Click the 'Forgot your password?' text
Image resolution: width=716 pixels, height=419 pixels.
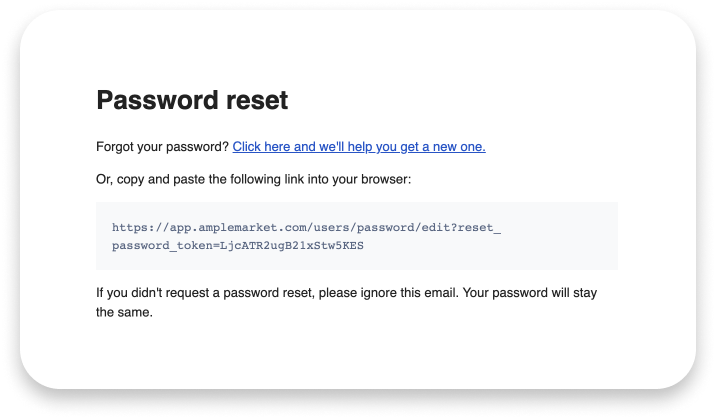click(x=162, y=147)
